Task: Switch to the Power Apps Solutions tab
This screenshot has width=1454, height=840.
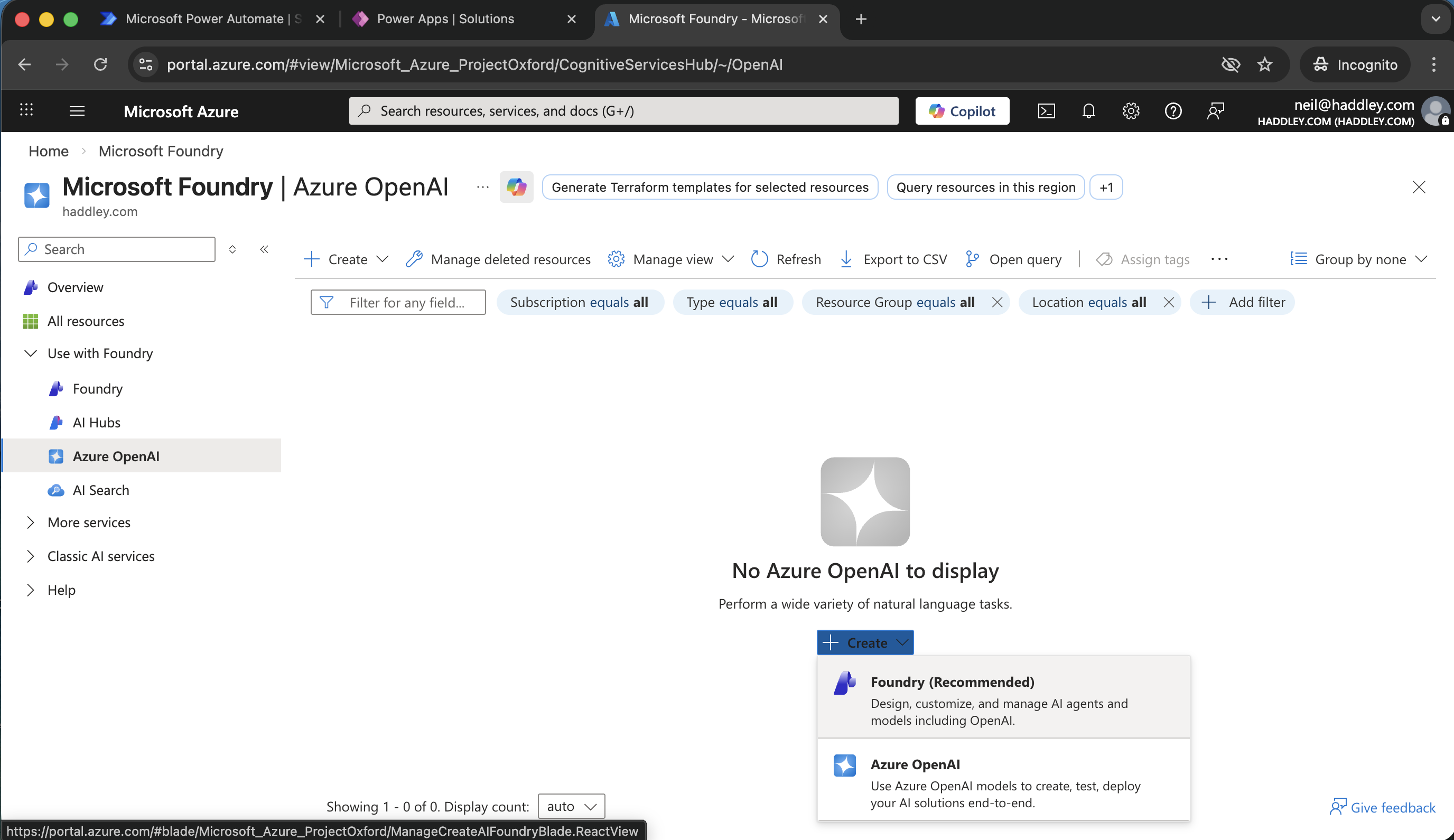Action: pyautogui.click(x=445, y=18)
